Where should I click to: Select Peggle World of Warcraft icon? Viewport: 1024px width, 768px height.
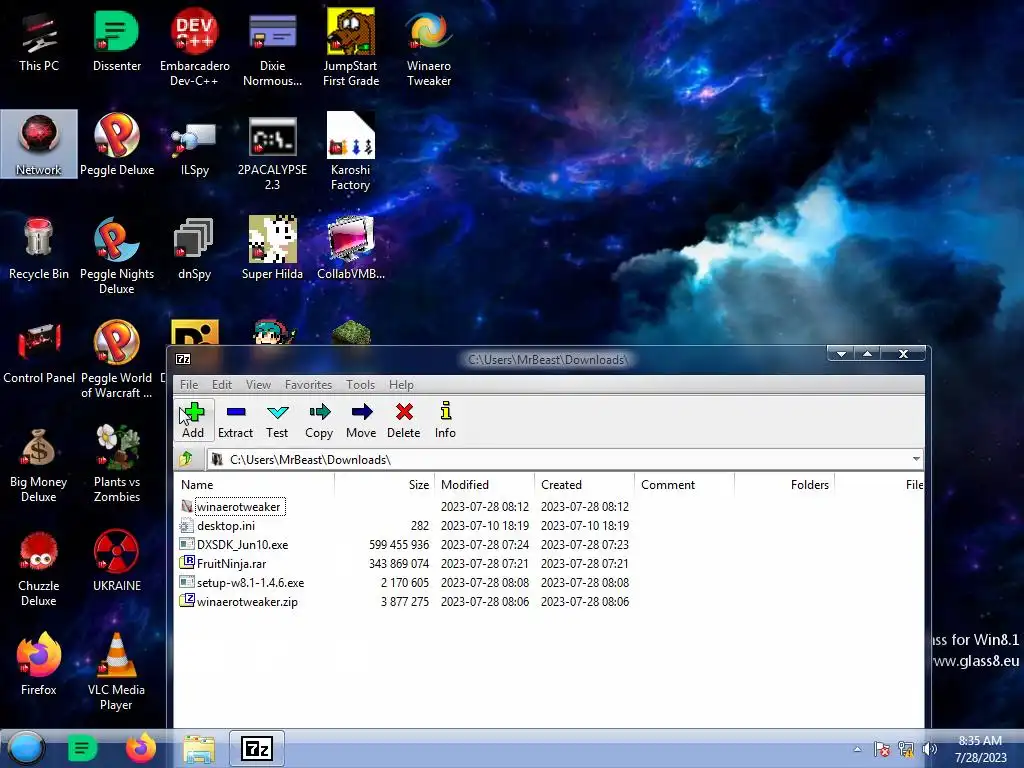117,360
